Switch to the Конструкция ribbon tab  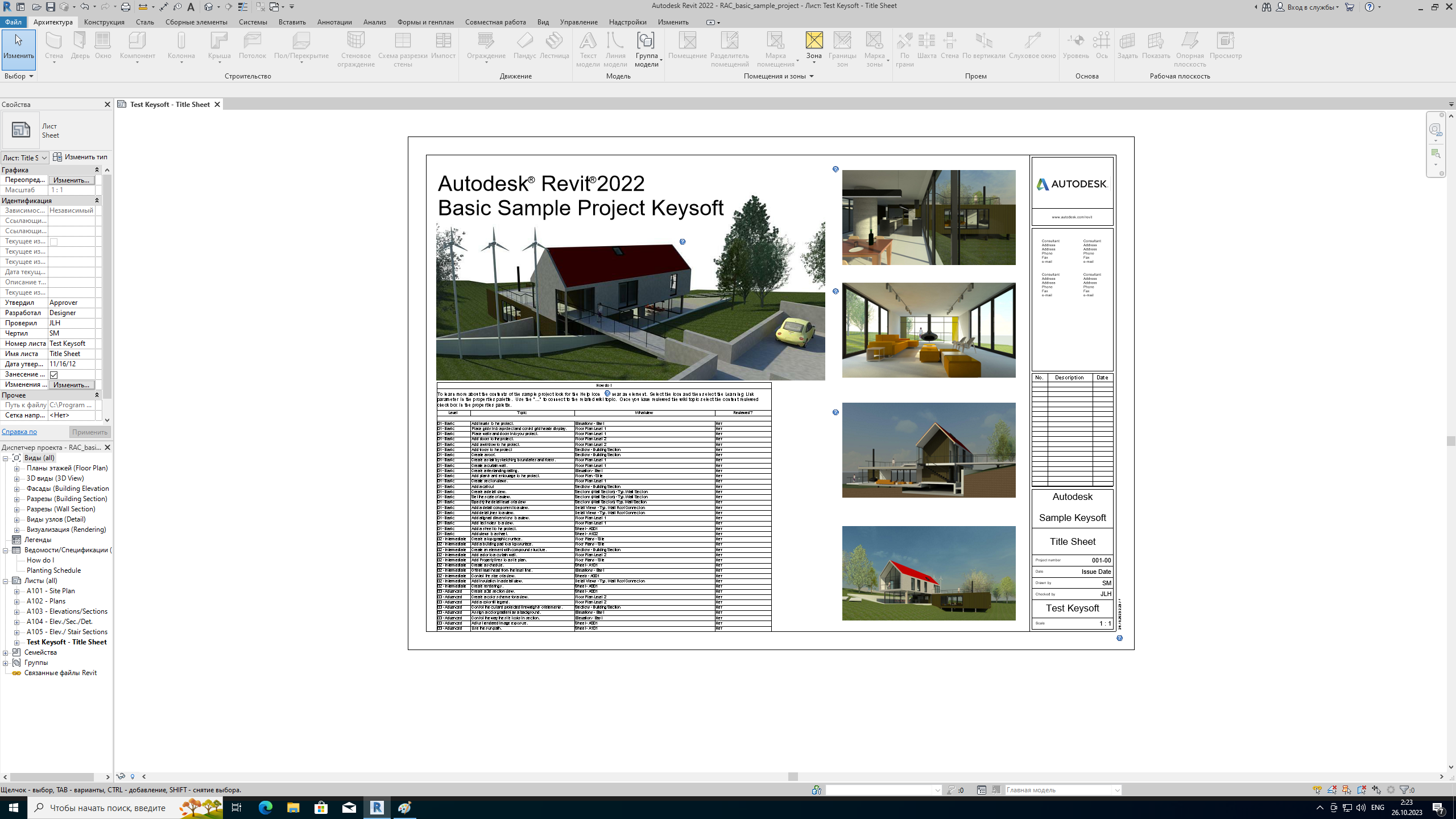(x=104, y=22)
